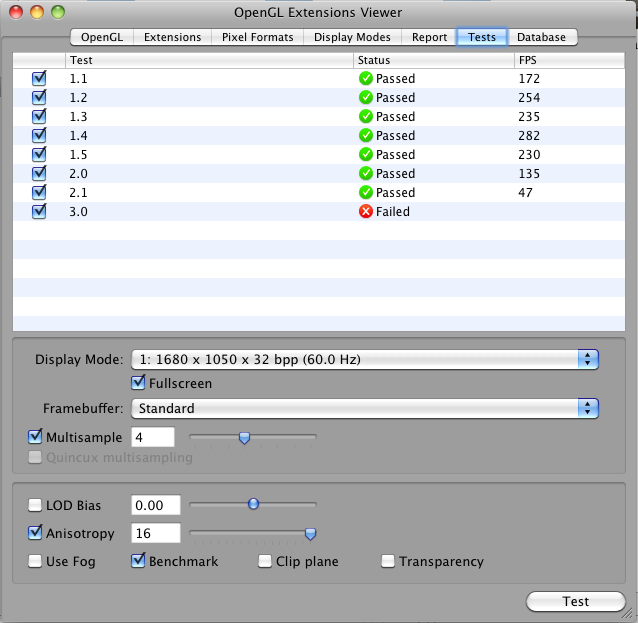638x623 pixels.
Task: Enable the LOD Bias checkbox
Action: 35,505
